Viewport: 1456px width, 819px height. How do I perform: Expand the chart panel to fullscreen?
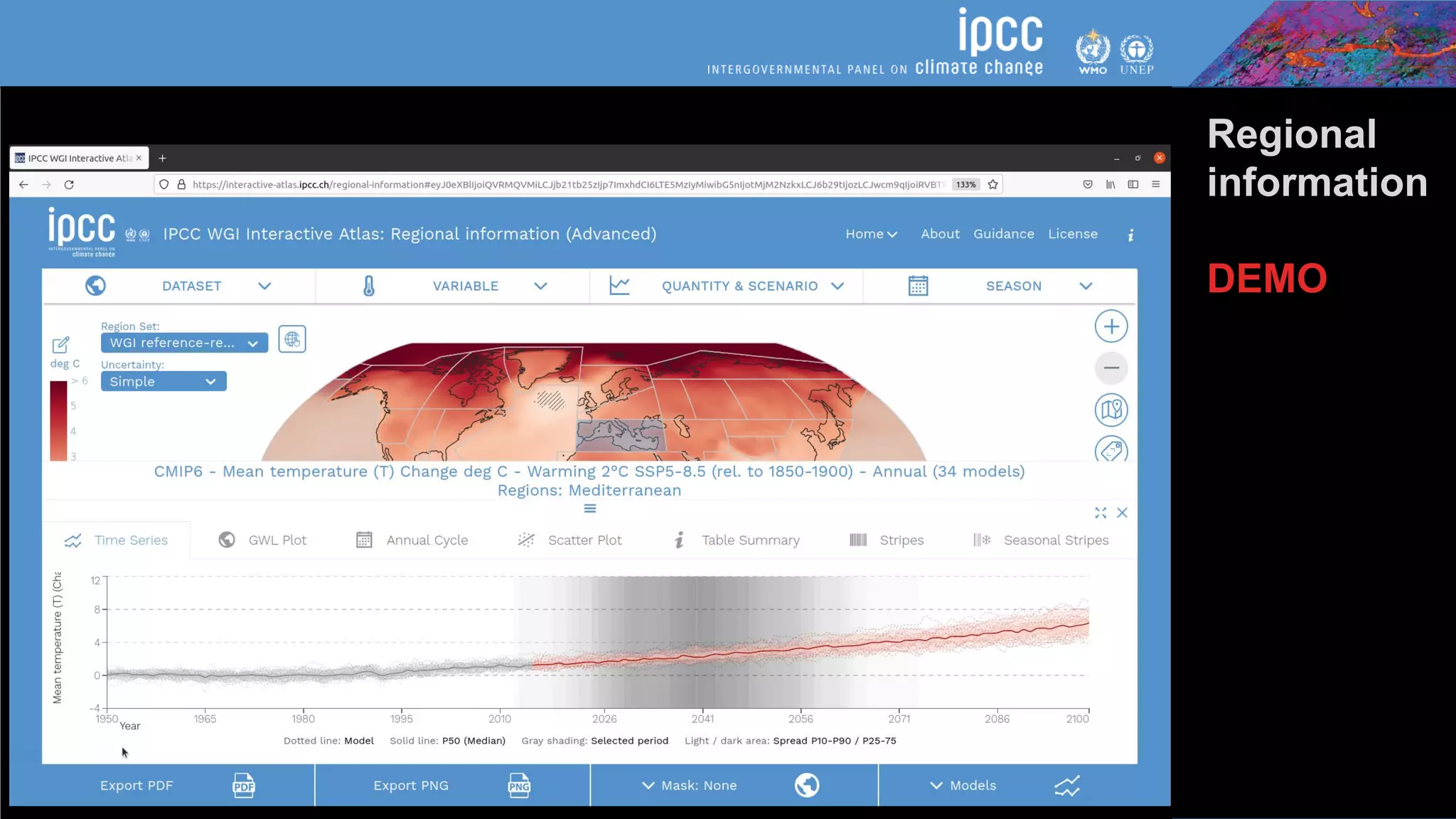tap(1101, 513)
